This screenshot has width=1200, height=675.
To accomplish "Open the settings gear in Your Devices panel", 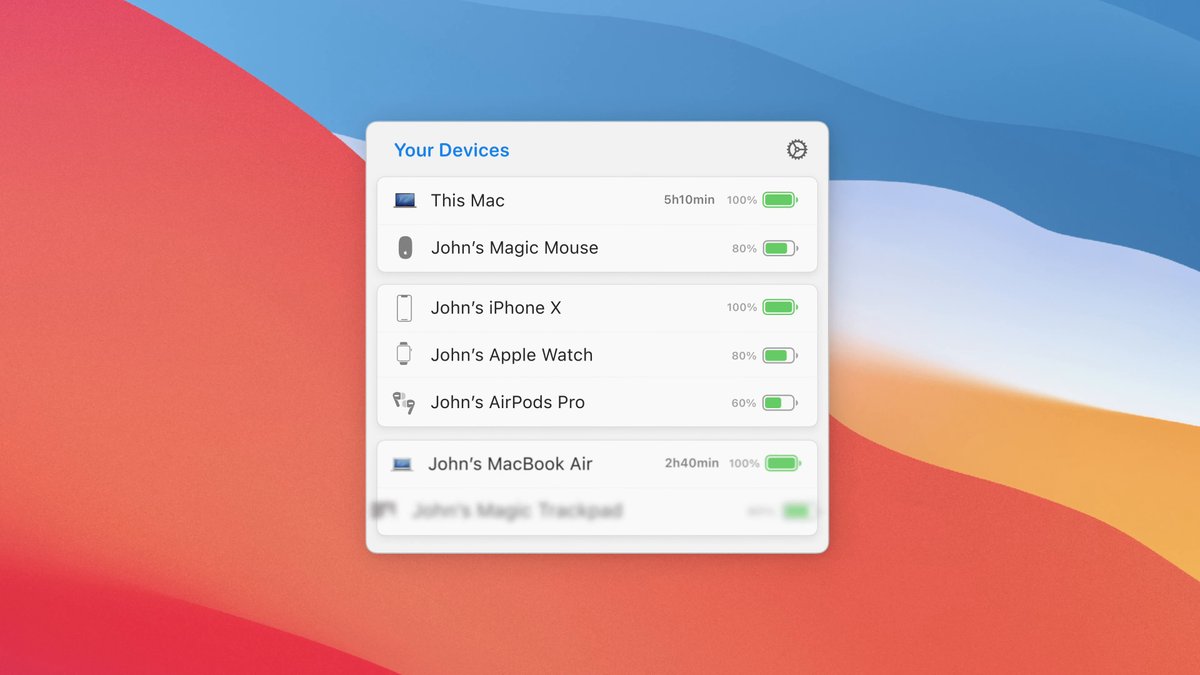I will pos(796,148).
